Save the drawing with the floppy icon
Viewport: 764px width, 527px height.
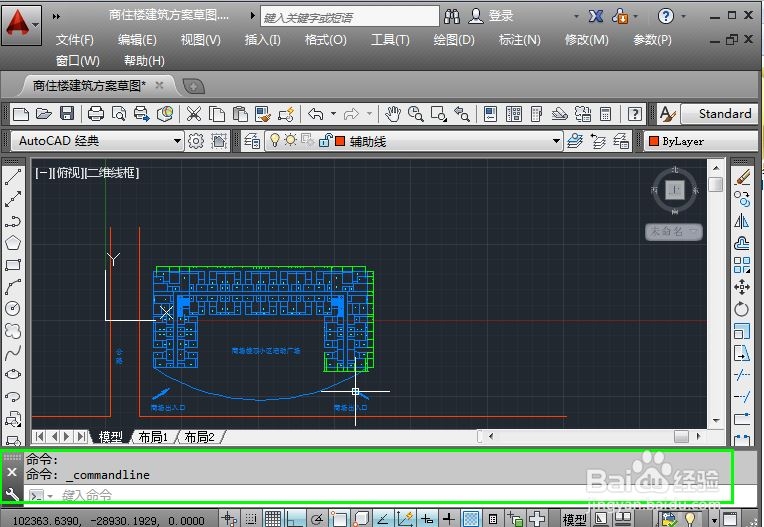(x=67, y=114)
